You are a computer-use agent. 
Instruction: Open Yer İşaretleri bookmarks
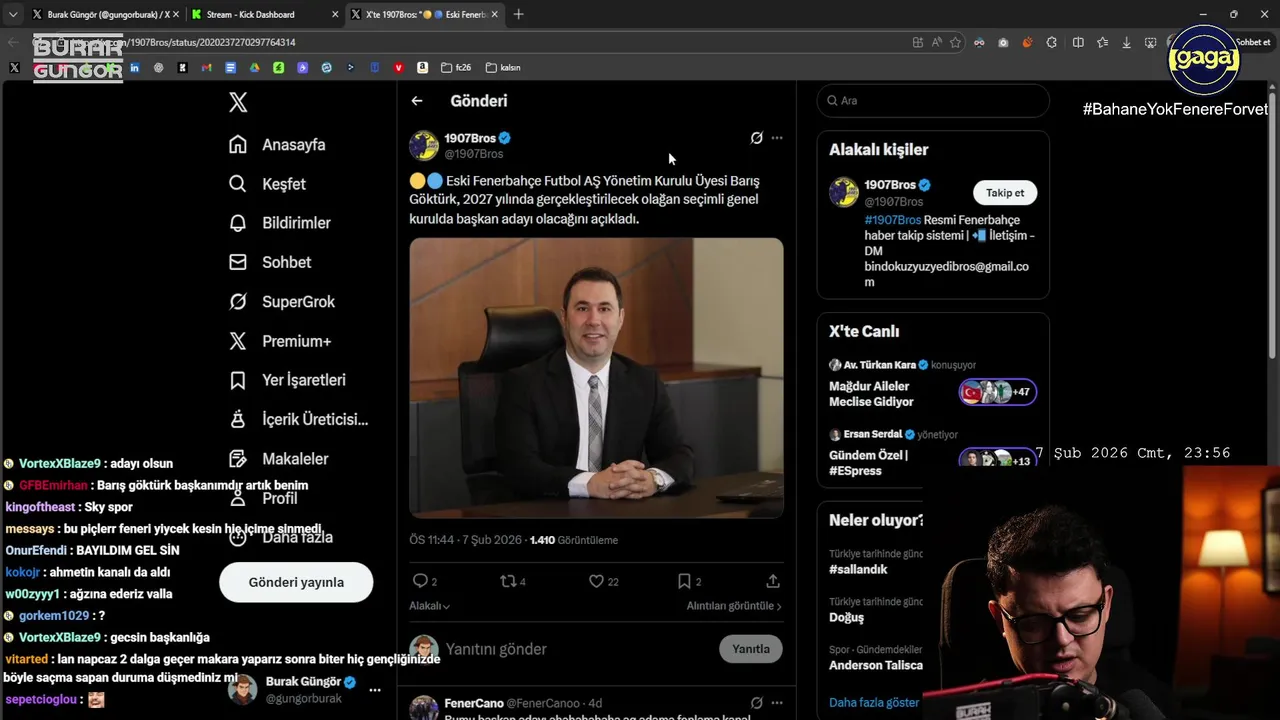[x=287, y=380]
